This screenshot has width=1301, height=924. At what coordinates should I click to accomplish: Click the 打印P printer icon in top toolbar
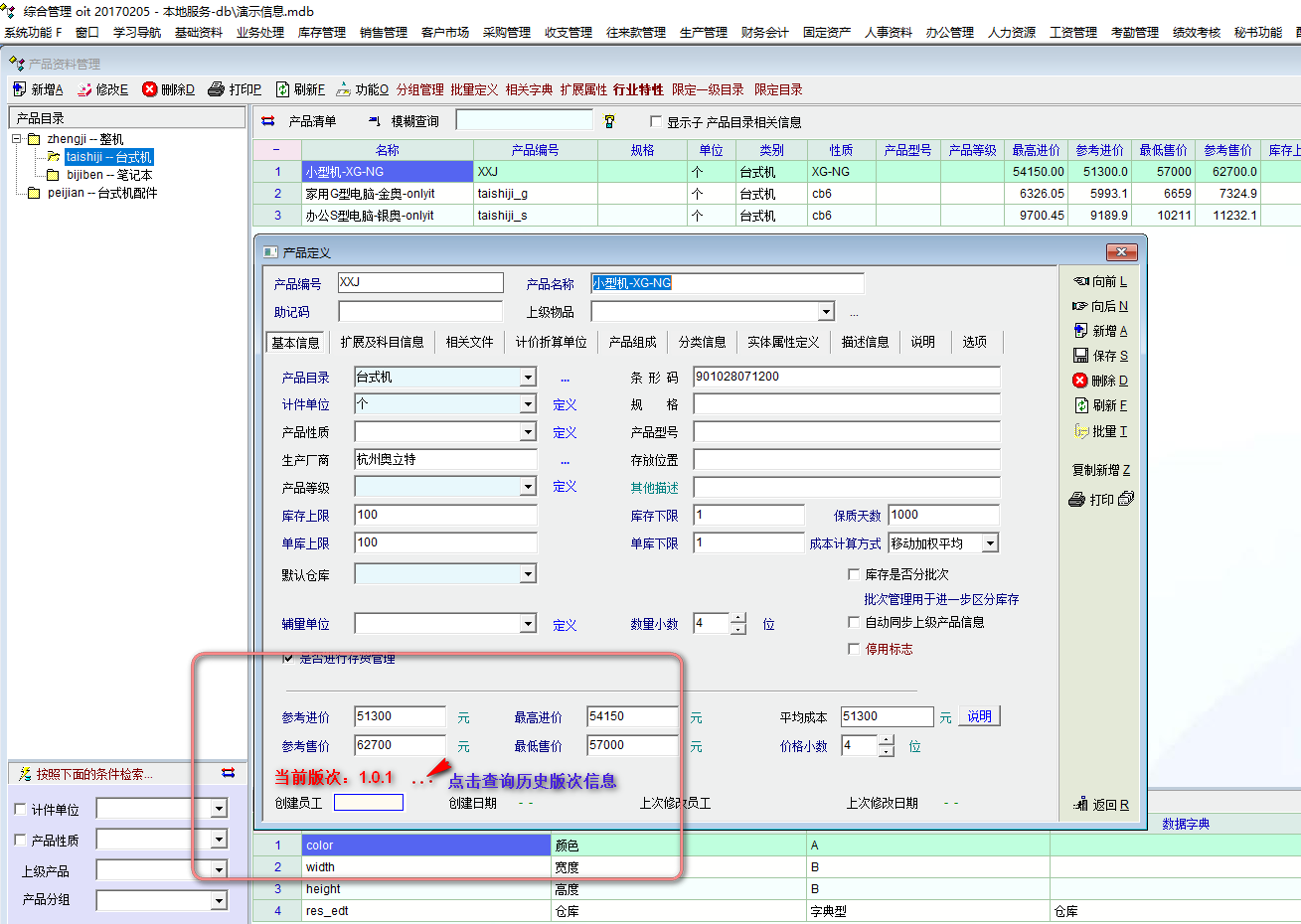(x=216, y=89)
